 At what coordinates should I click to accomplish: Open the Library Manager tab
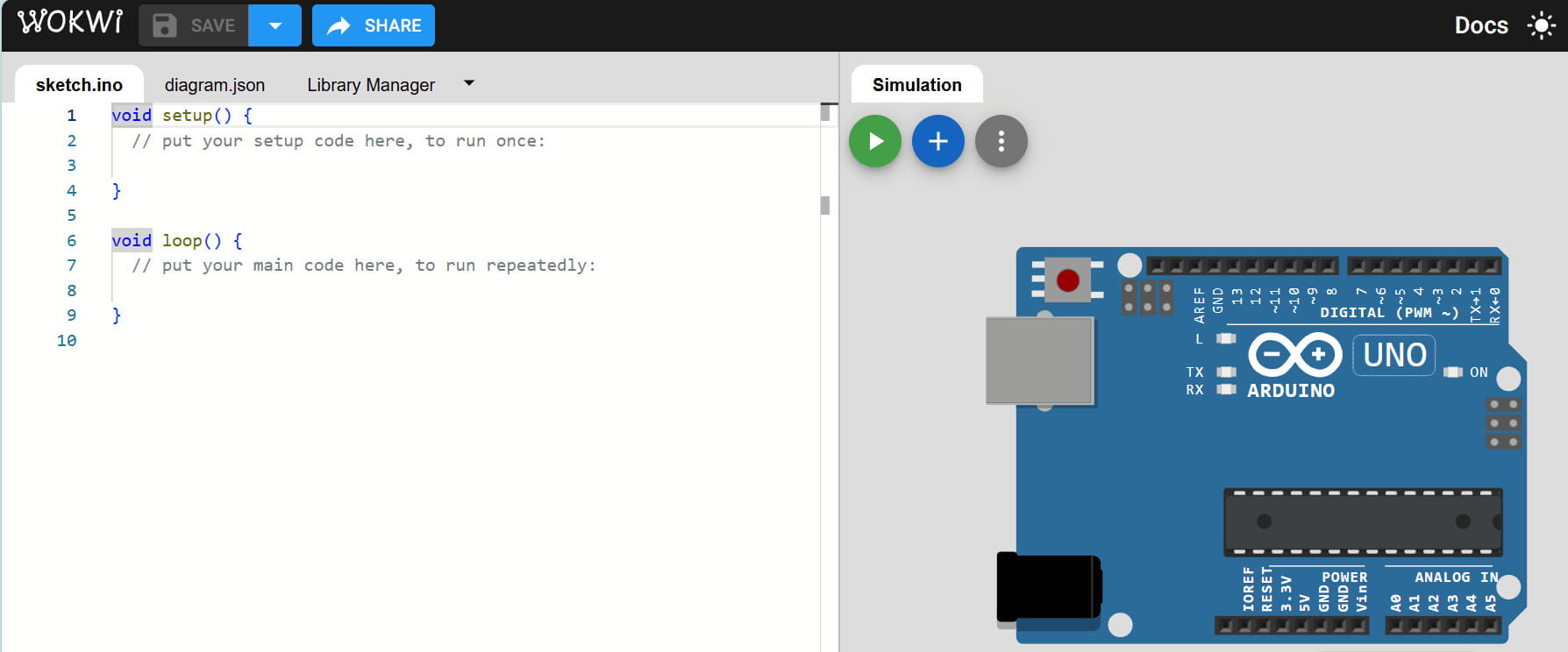click(371, 85)
